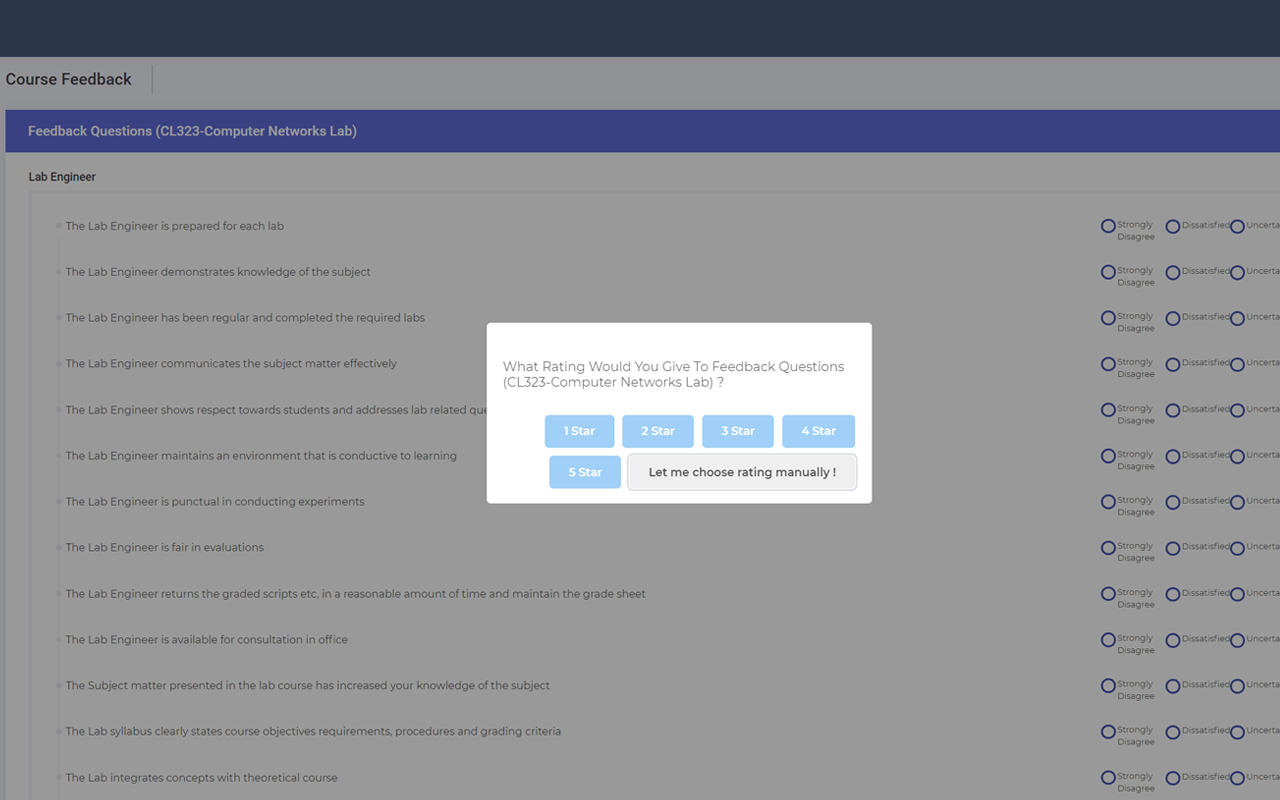Select Uncertain for prepared for each lab
Screen dimensions: 1280x800
[1237, 226]
